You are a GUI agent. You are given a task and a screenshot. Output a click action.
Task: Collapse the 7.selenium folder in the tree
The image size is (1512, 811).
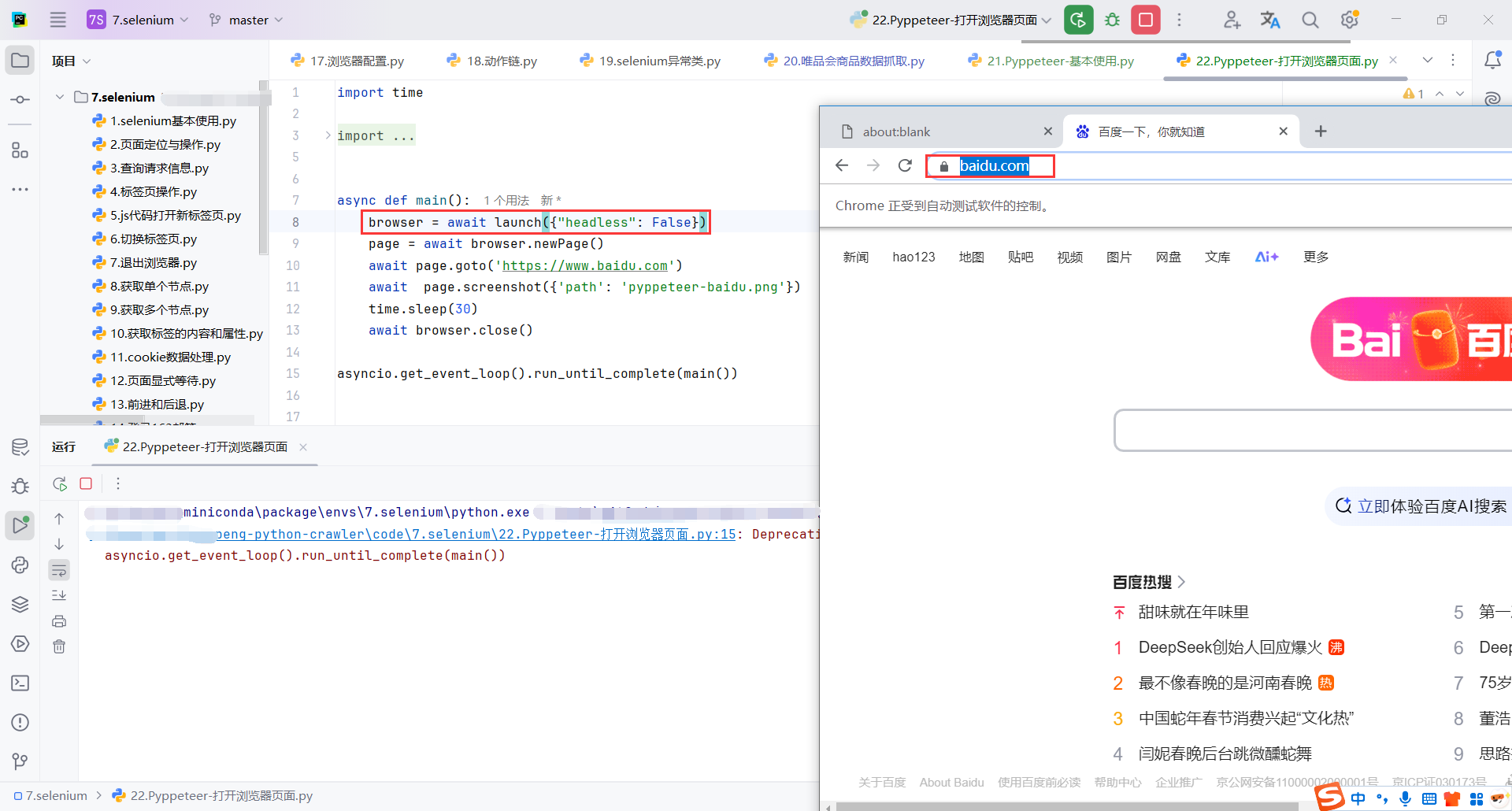click(x=60, y=97)
